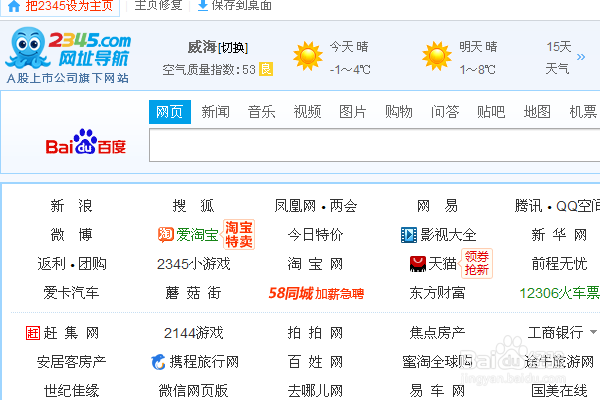Open the 今日特价 link
Viewport: 600px width, 400px height.
click(x=315, y=235)
